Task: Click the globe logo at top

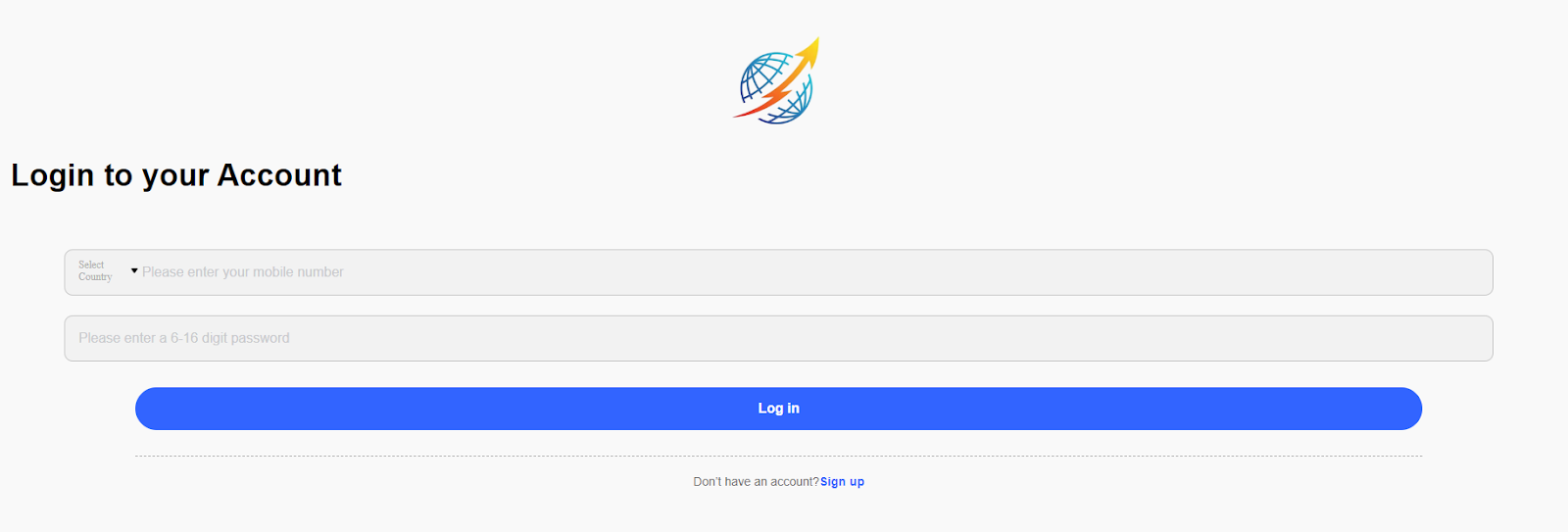Action: [777, 81]
